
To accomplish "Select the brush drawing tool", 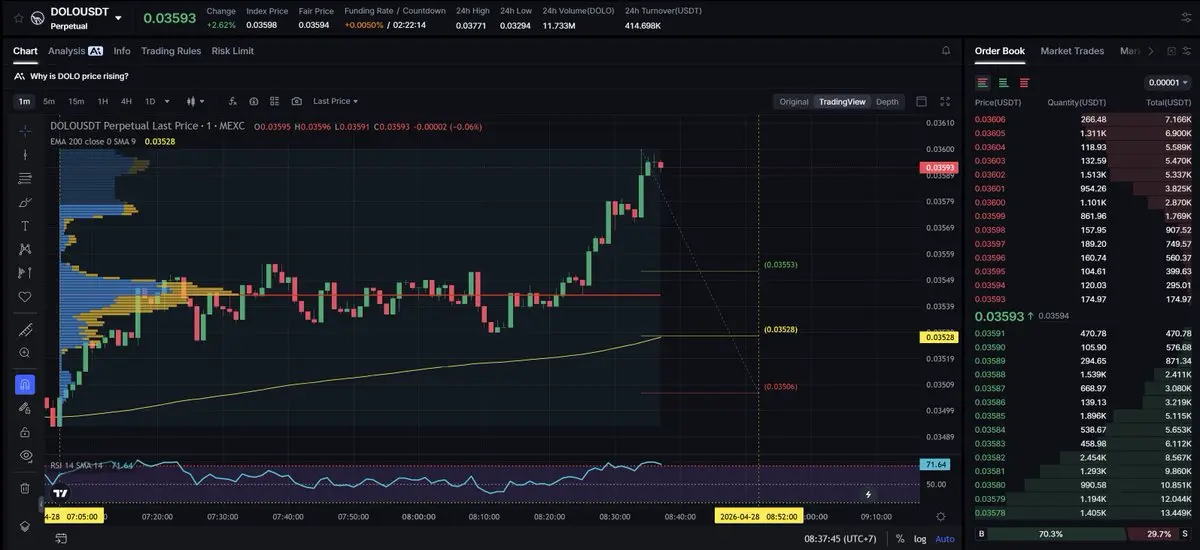I will pyautogui.click(x=25, y=202).
